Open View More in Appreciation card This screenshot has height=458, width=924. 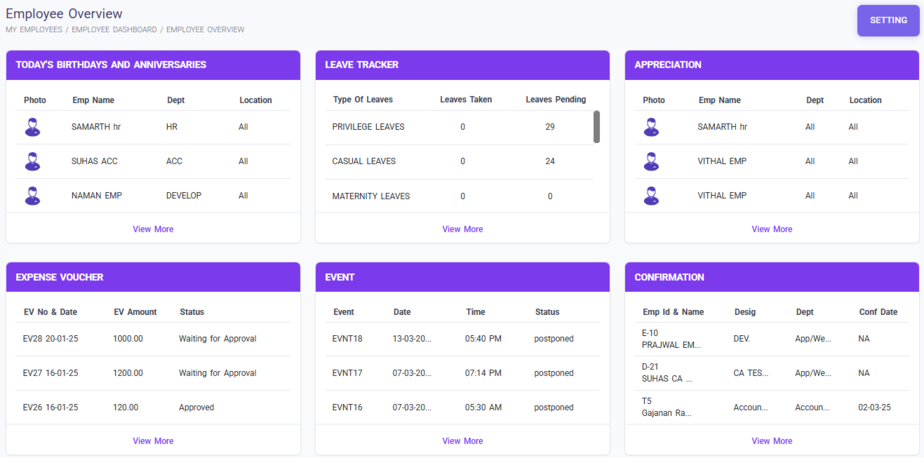coord(771,229)
